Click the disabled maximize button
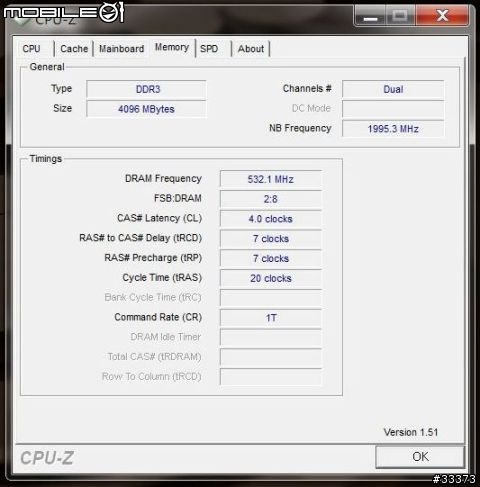 point(401,15)
